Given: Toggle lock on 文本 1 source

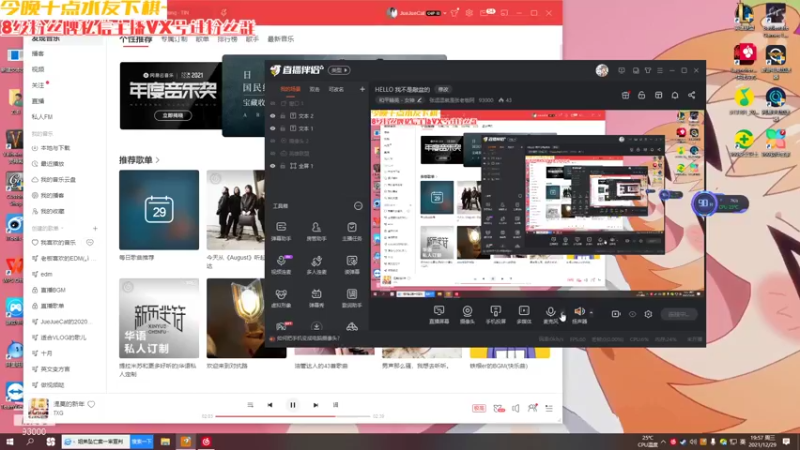Looking at the screenshot, I should click(x=283, y=129).
